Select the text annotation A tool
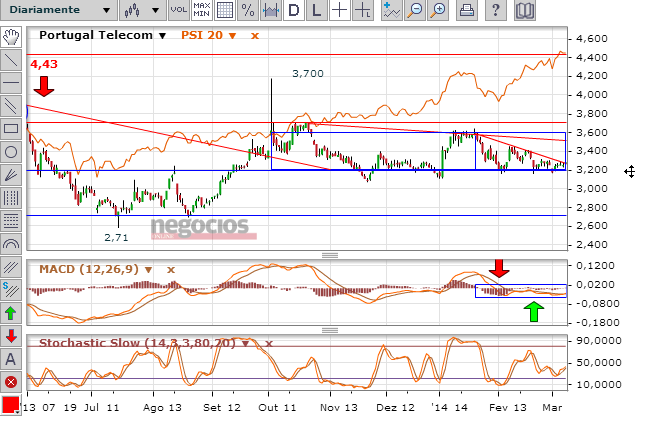The height and width of the screenshot is (421, 647). coord(11,360)
